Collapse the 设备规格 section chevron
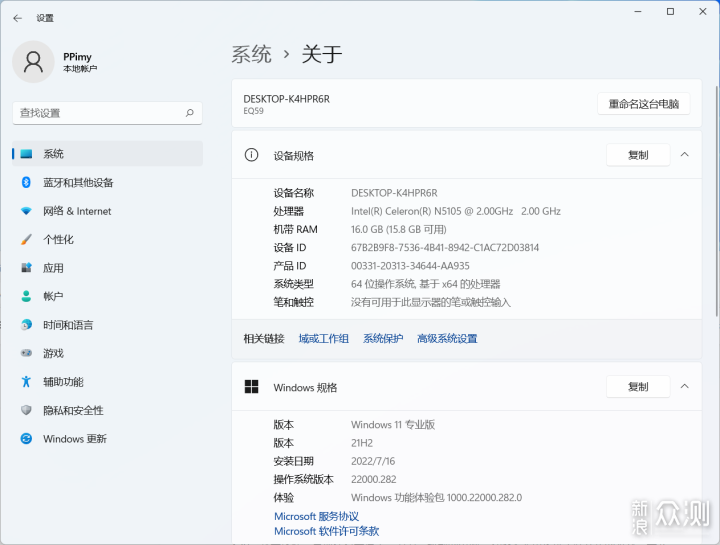Image resolution: width=720 pixels, height=545 pixels. click(684, 155)
